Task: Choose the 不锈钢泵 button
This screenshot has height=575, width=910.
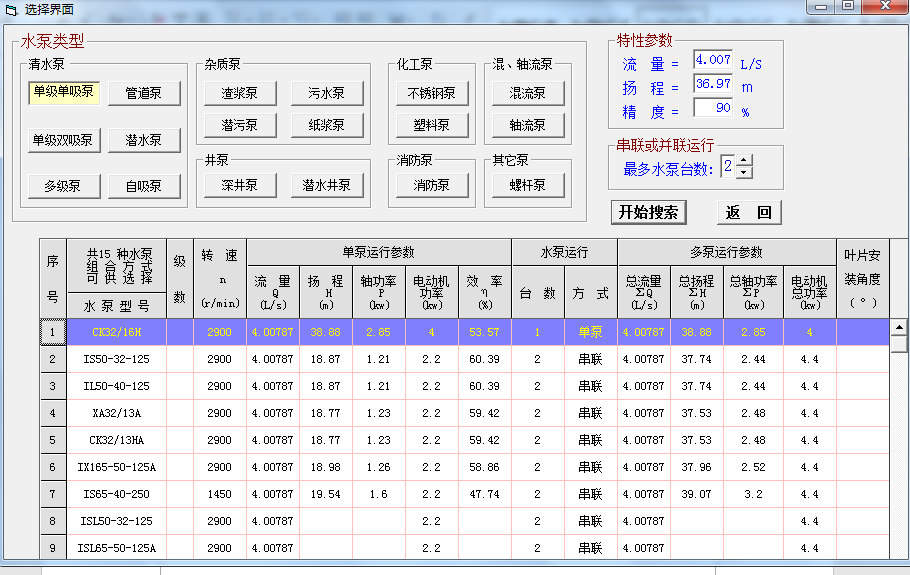Action: pyautogui.click(x=432, y=93)
